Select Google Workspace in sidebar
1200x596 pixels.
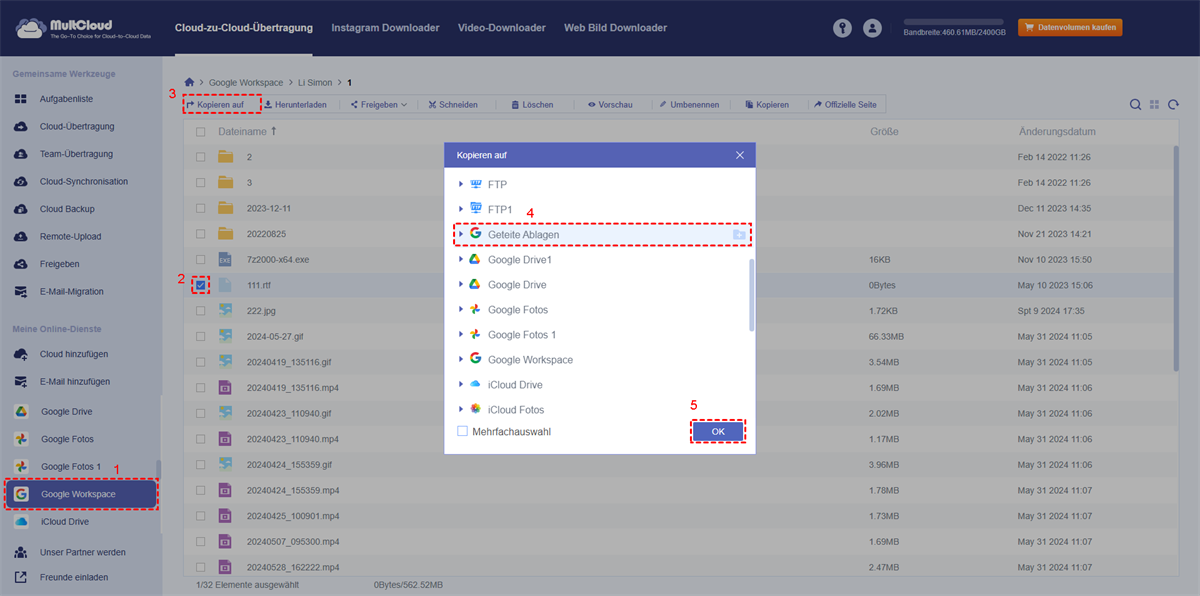(80, 494)
